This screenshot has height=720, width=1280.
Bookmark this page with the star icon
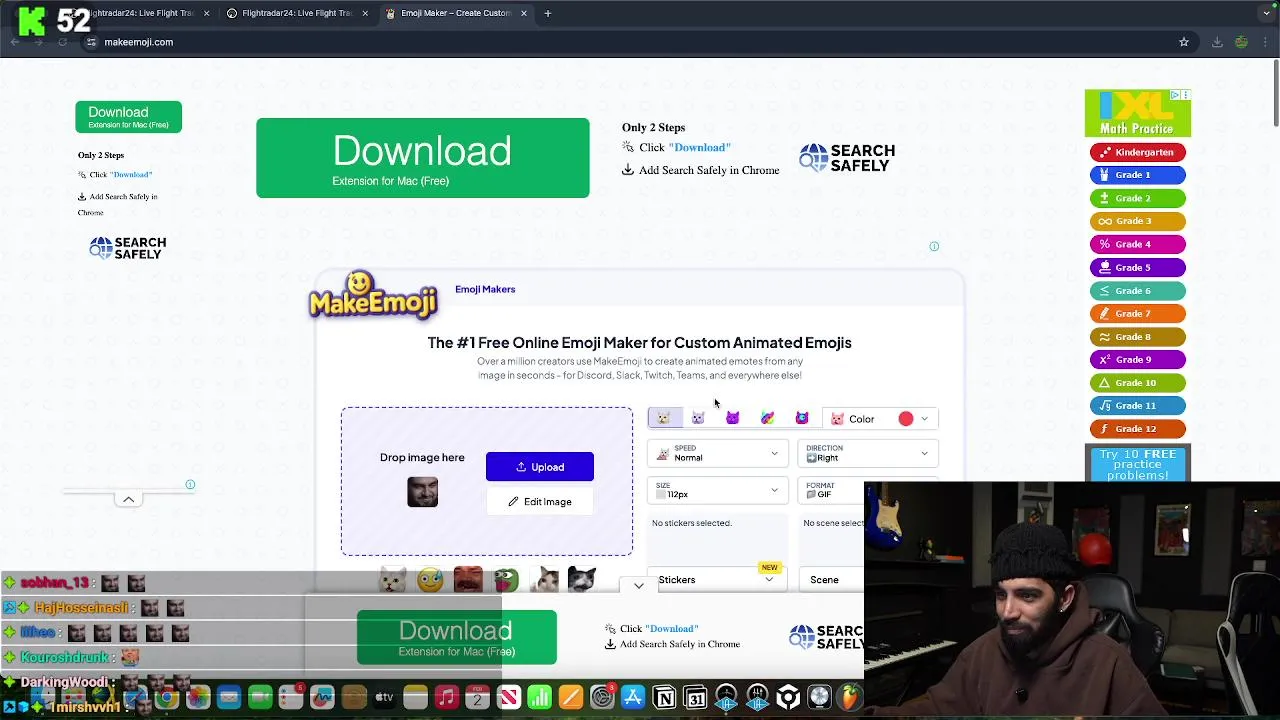tap(1184, 42)
